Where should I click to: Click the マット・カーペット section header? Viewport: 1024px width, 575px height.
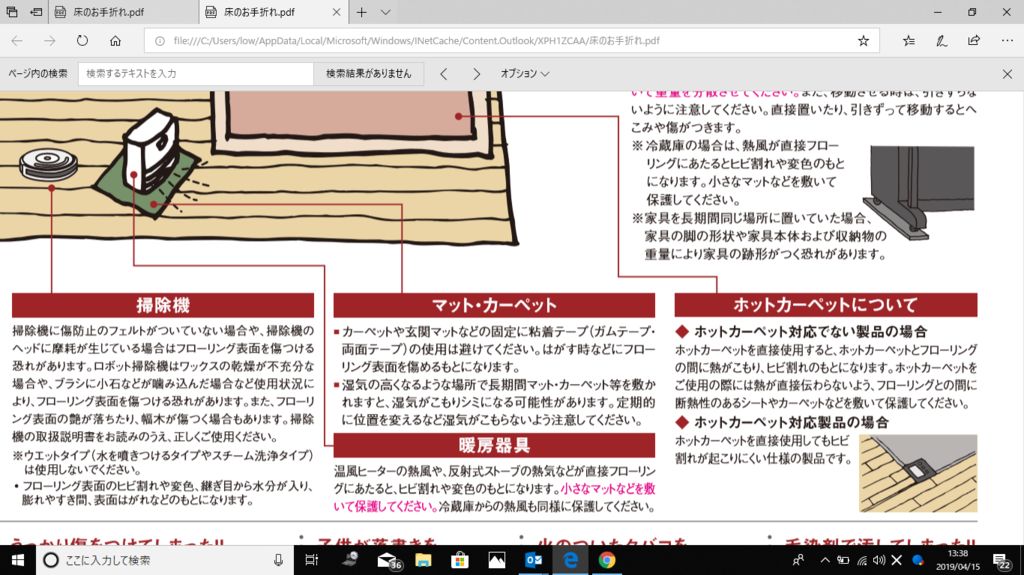point(494,305)
